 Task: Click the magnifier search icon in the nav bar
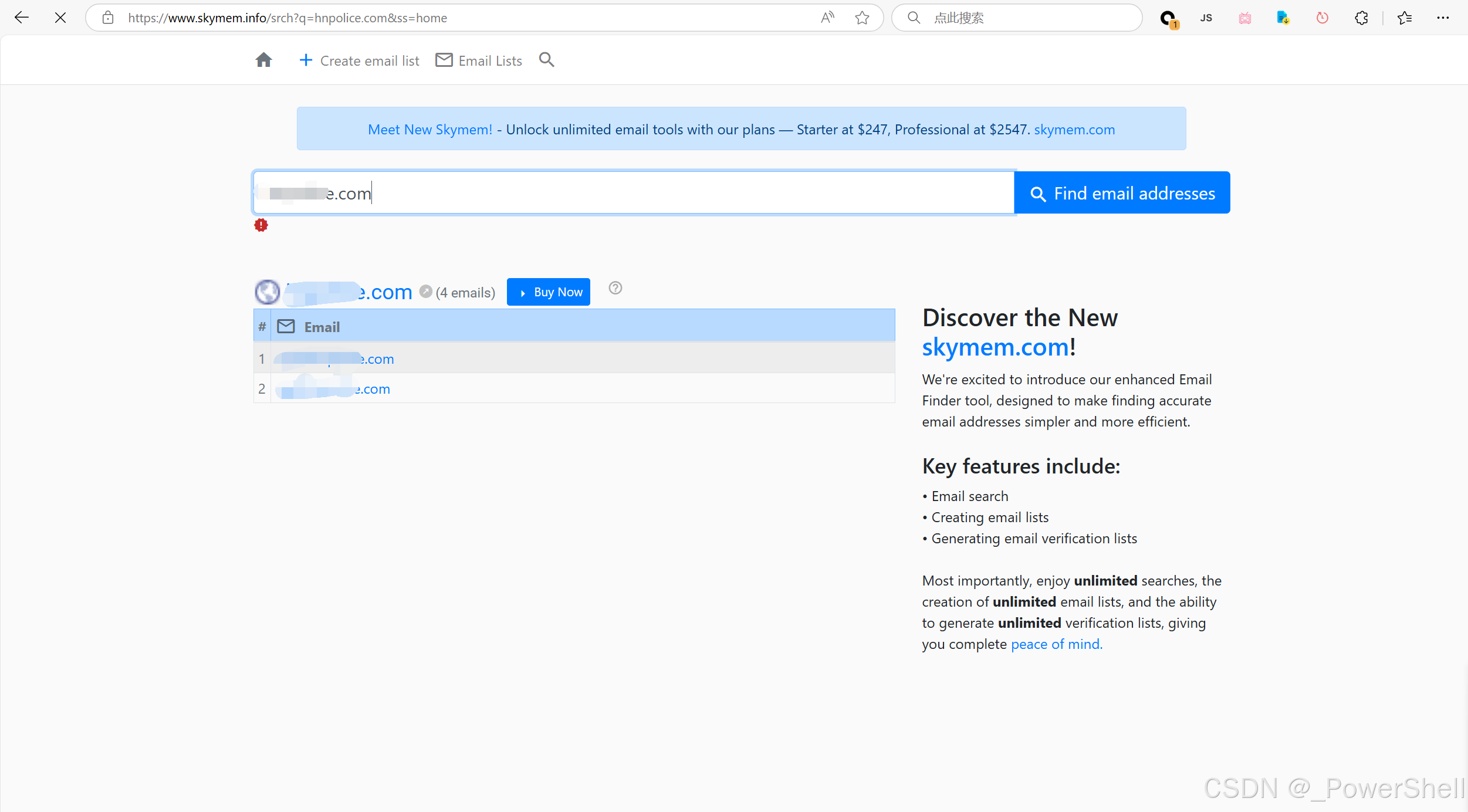[x=546, y=60]
